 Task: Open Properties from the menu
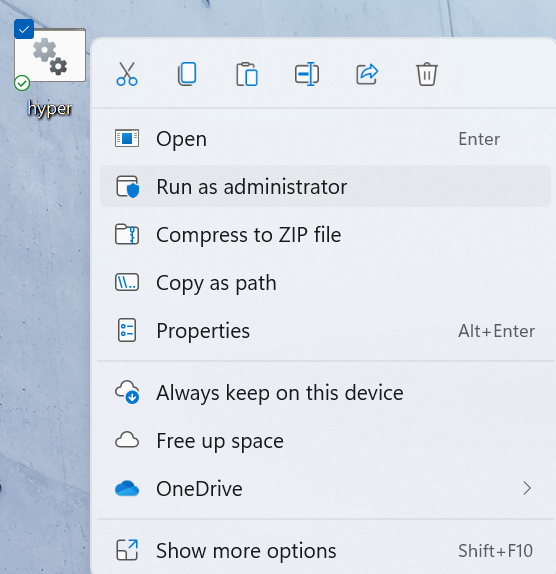(325, 331)
